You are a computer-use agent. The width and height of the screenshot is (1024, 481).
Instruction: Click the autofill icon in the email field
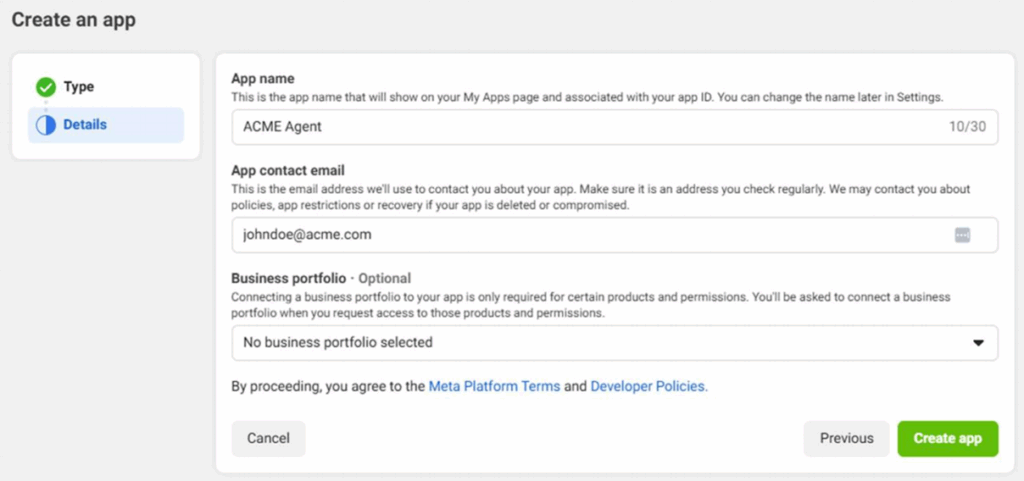[x=962, y=235]
